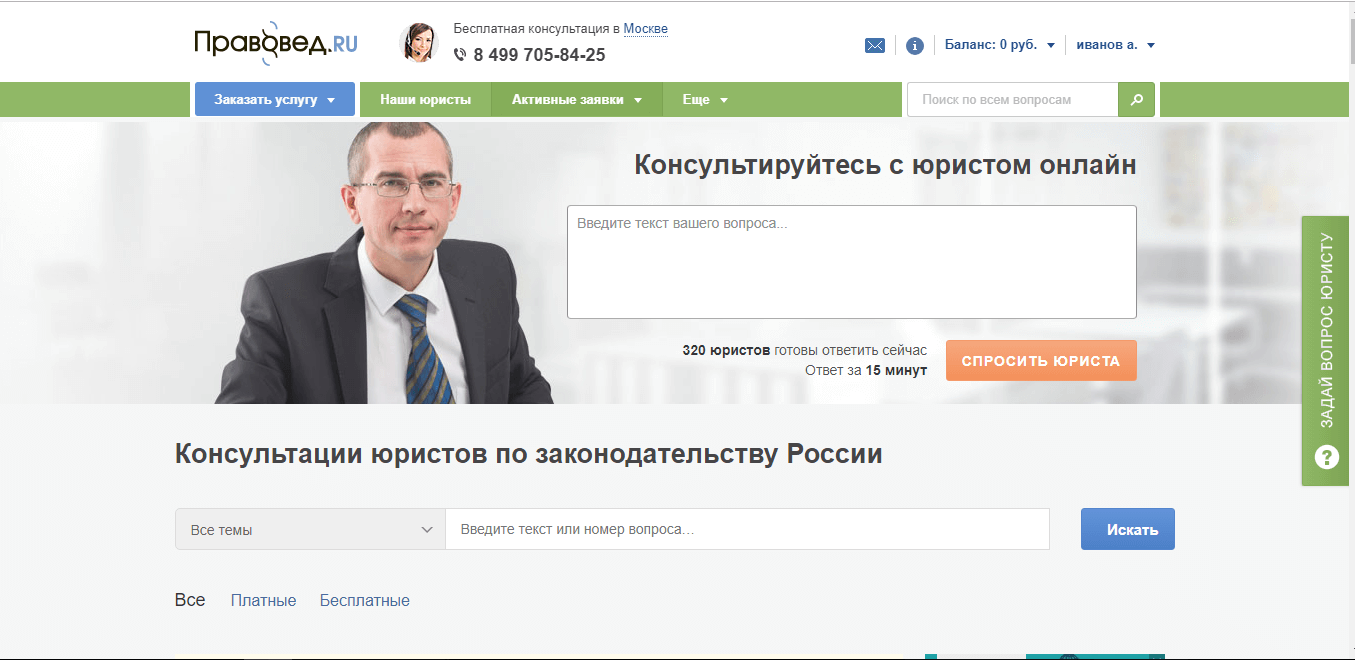Screen dimensions: 1355x660
Task: Expand the «Баланс: 0 руб.» menu
Action: coord(999,45)
